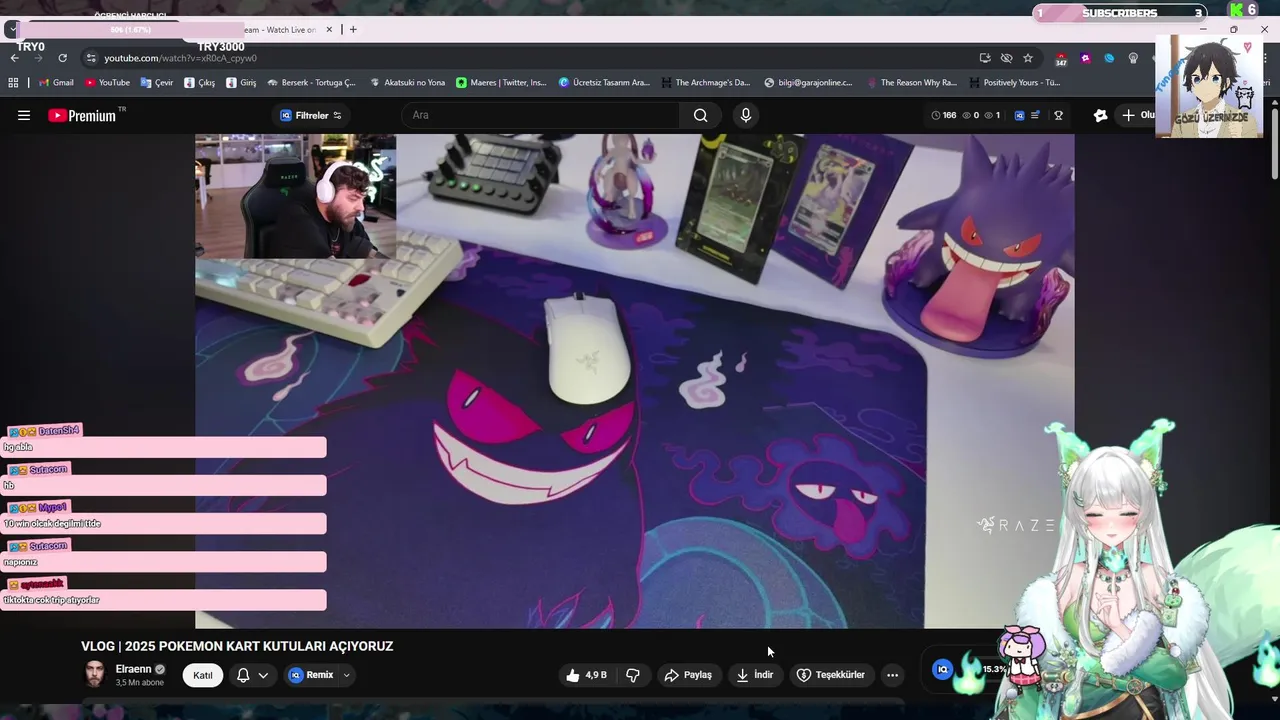Open the lightbulb extension icon

(x=1133, y=58)
